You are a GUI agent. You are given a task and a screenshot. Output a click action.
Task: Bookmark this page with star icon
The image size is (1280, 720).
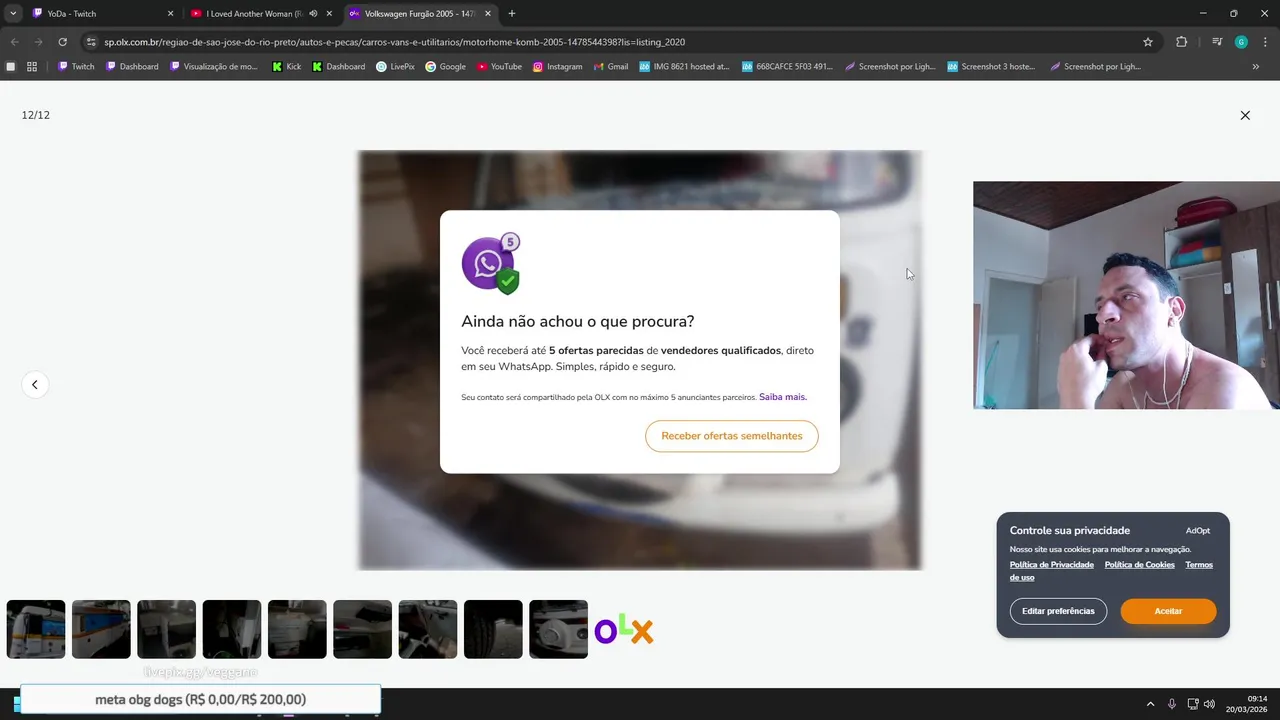tap(1148, 42)
